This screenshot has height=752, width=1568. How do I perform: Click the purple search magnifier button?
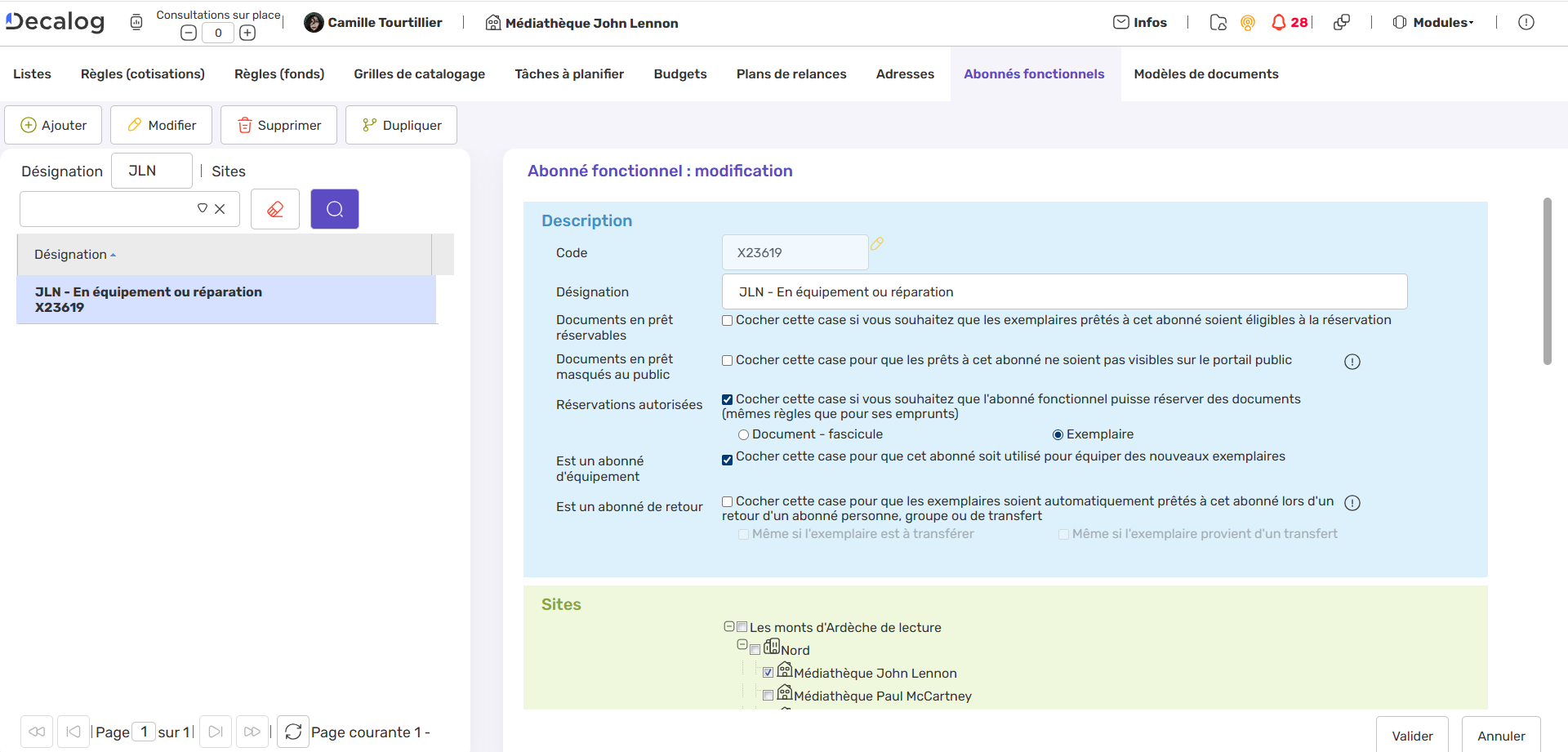coord(334,209)
